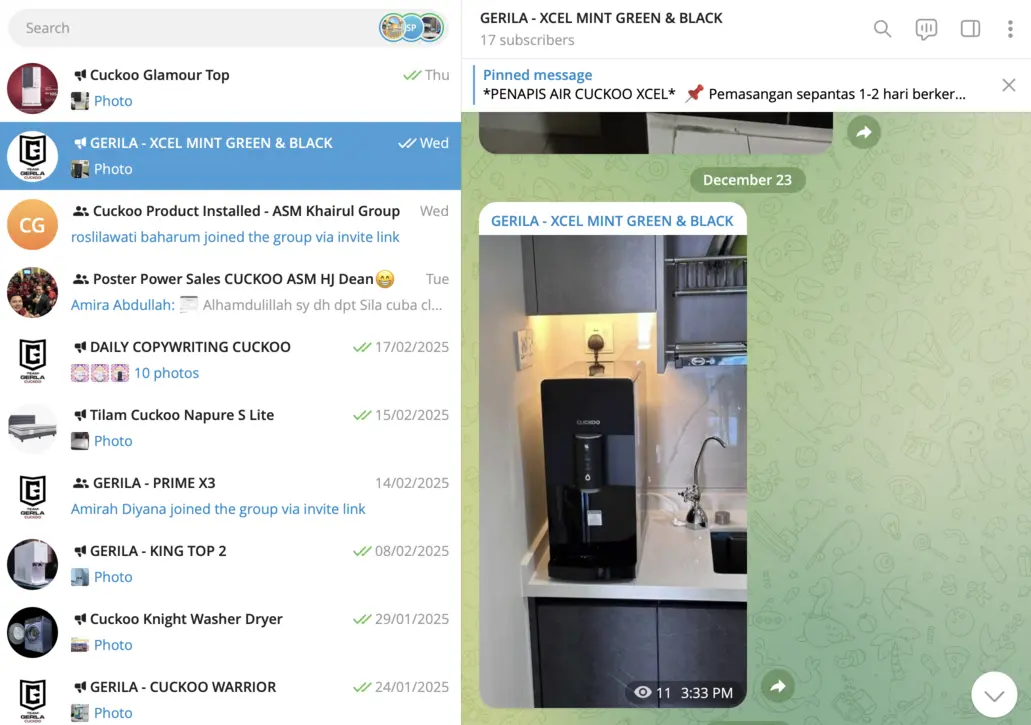Click roslilawati baharum joined the group text
1031x725 pixels.
pos(235,237)
